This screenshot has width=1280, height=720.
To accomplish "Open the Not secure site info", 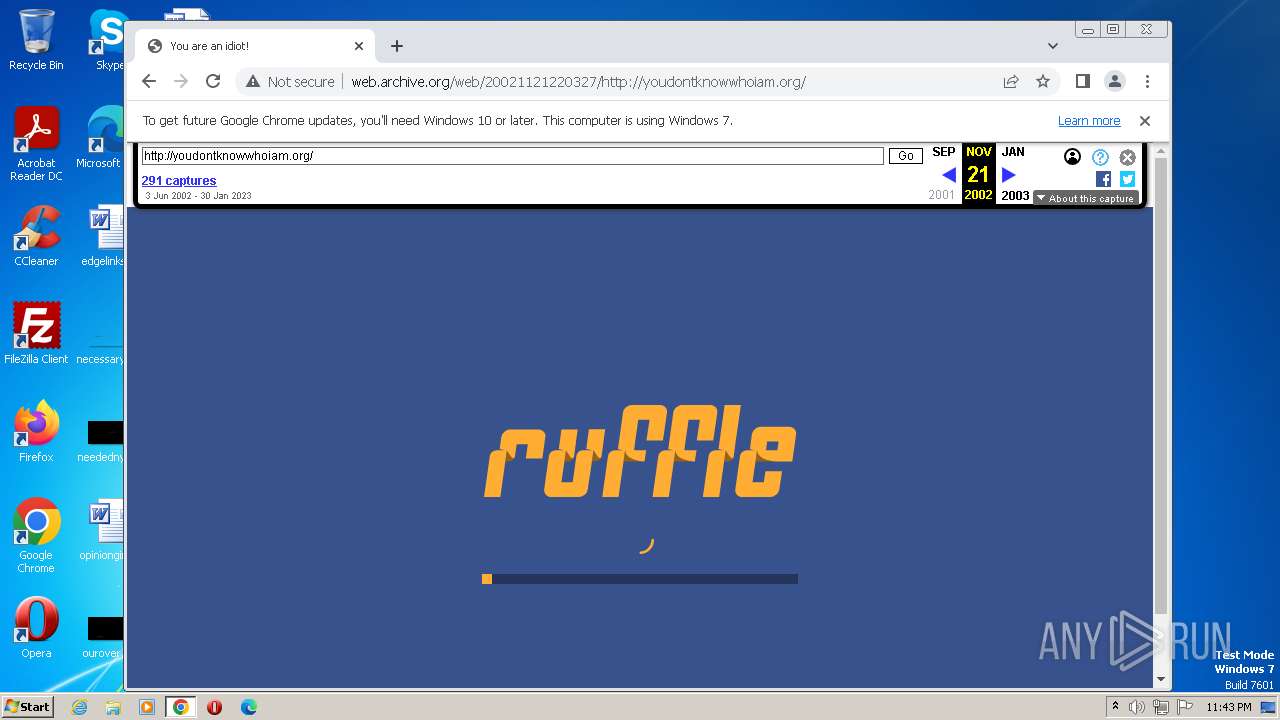I will (290, 82).
